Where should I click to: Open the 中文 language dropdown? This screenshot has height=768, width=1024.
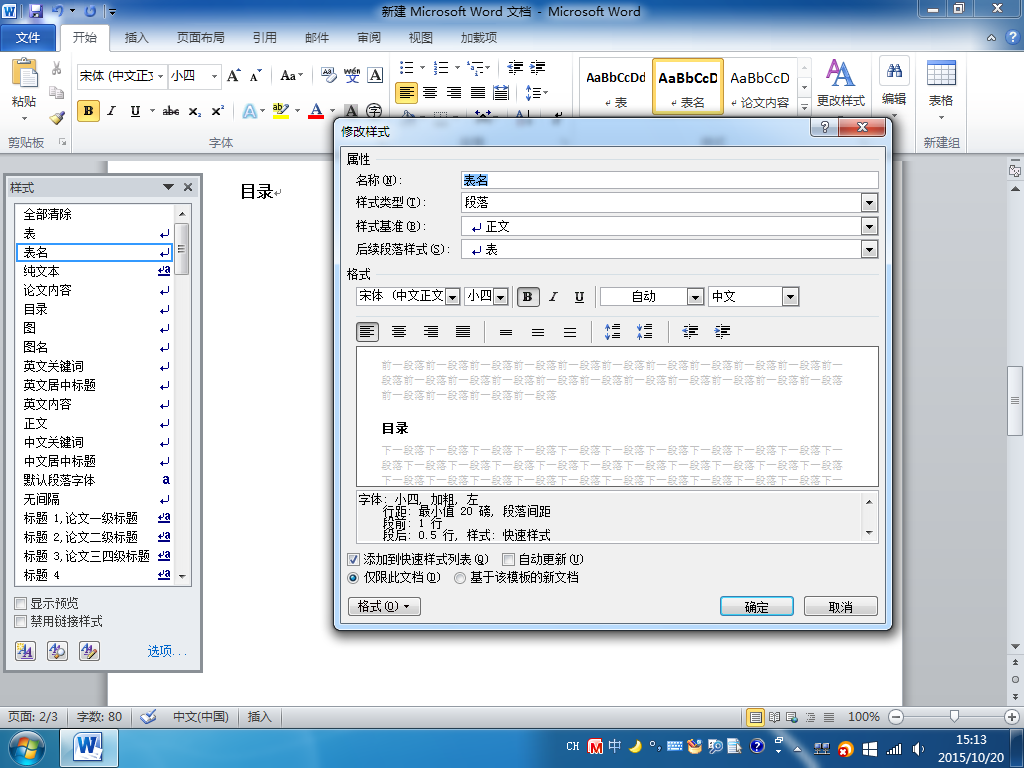coord(790,297)
